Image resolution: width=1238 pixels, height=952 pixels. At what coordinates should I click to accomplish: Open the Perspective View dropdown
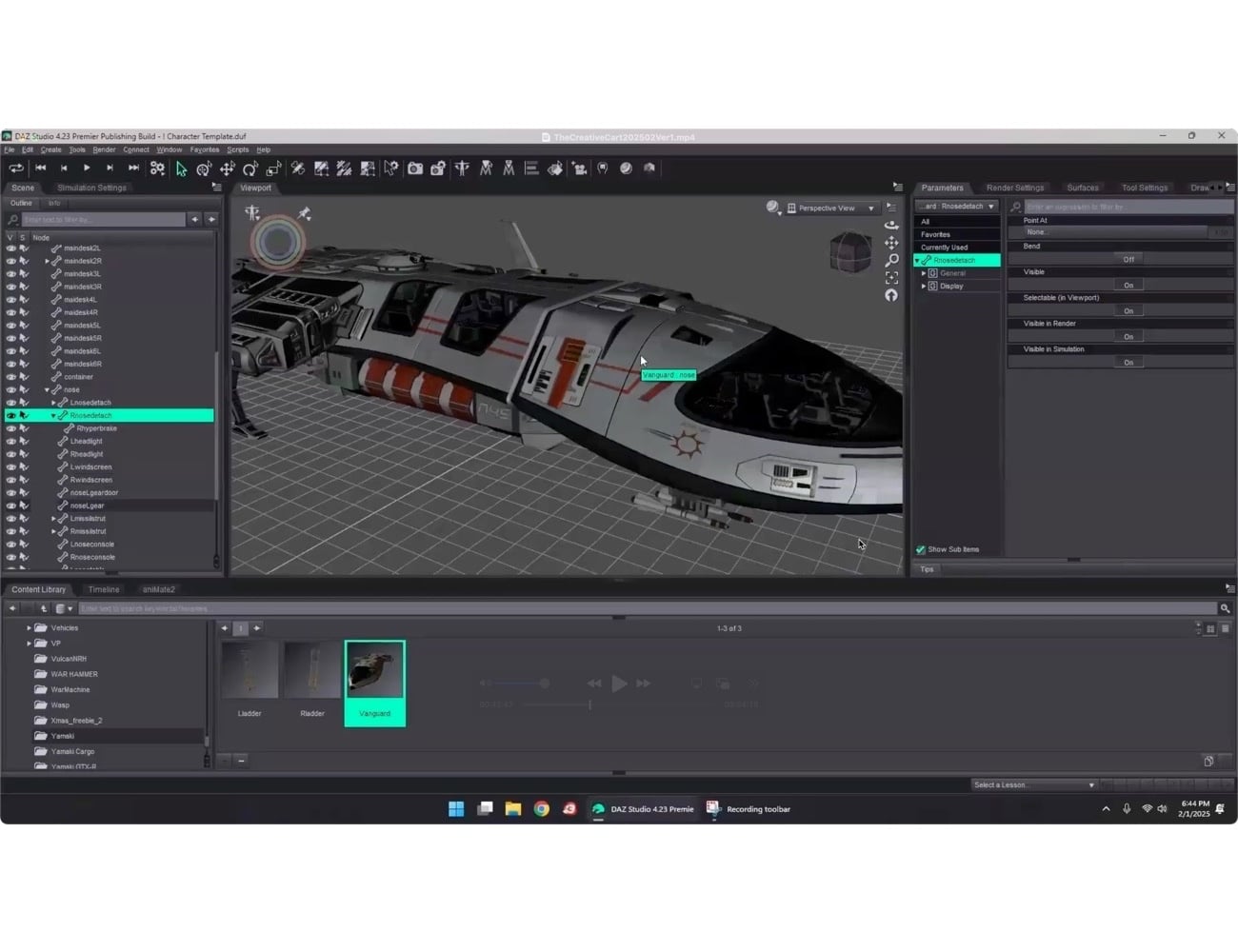pos(831,208)
